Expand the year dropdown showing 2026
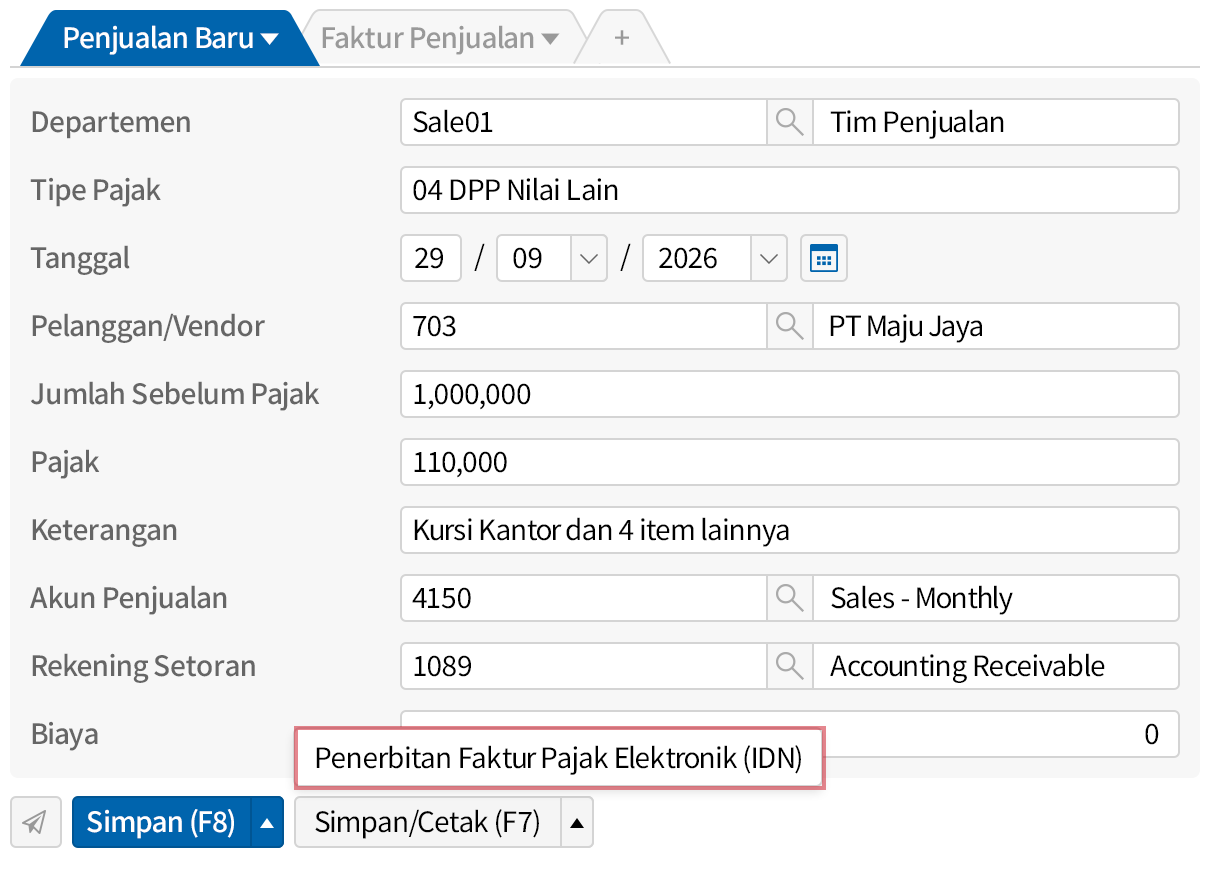 click(768, 258)
